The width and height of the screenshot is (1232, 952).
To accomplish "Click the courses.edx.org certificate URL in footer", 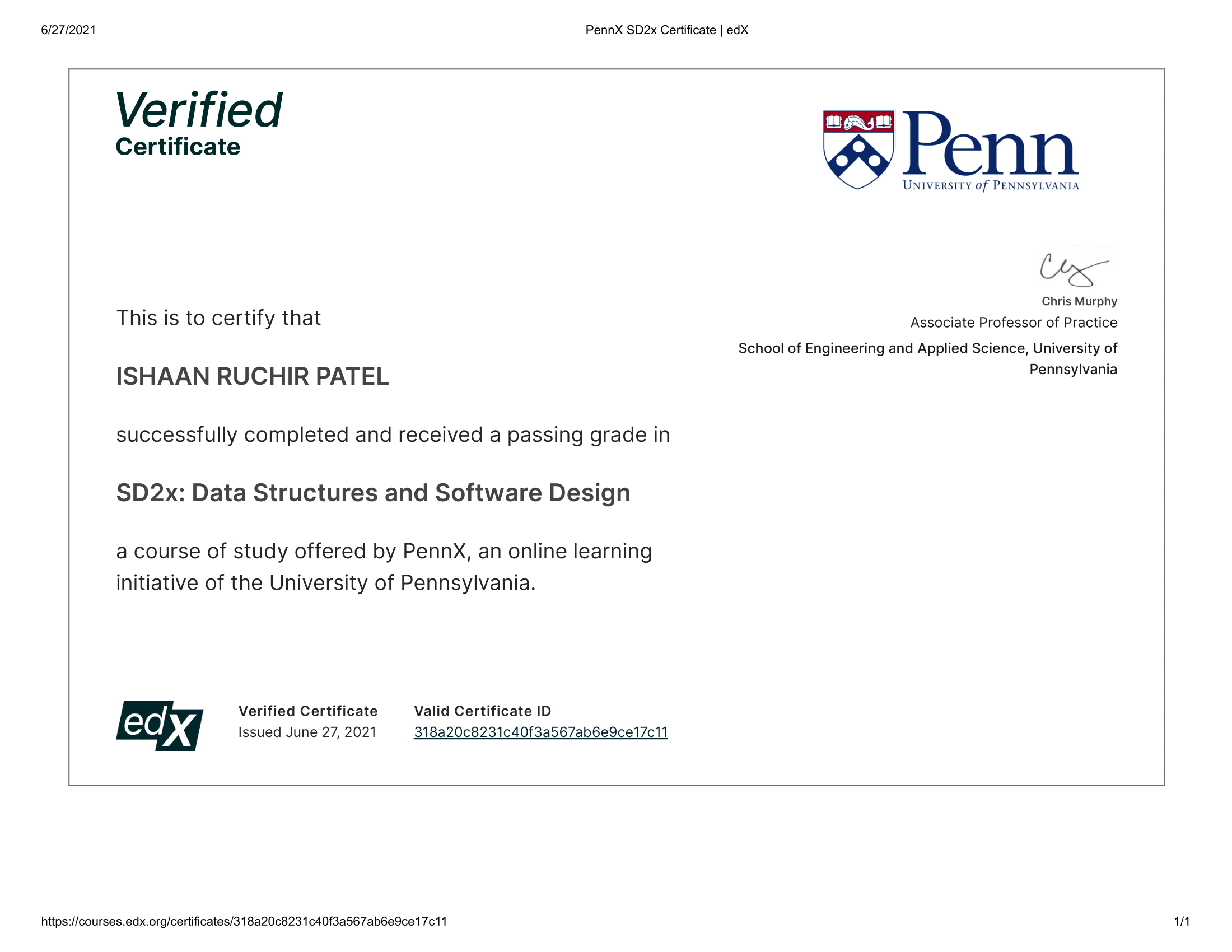I will pos(244,921).
